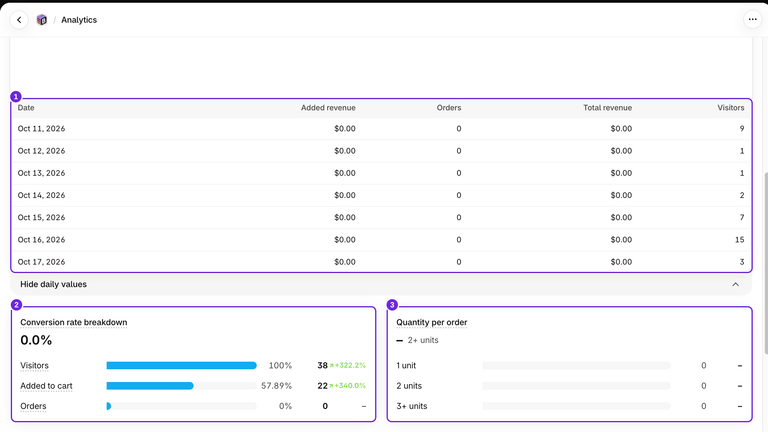Select the Oct 12, 2026 date cell
Screen dimensions: 768x432
[x=41, y=151]
